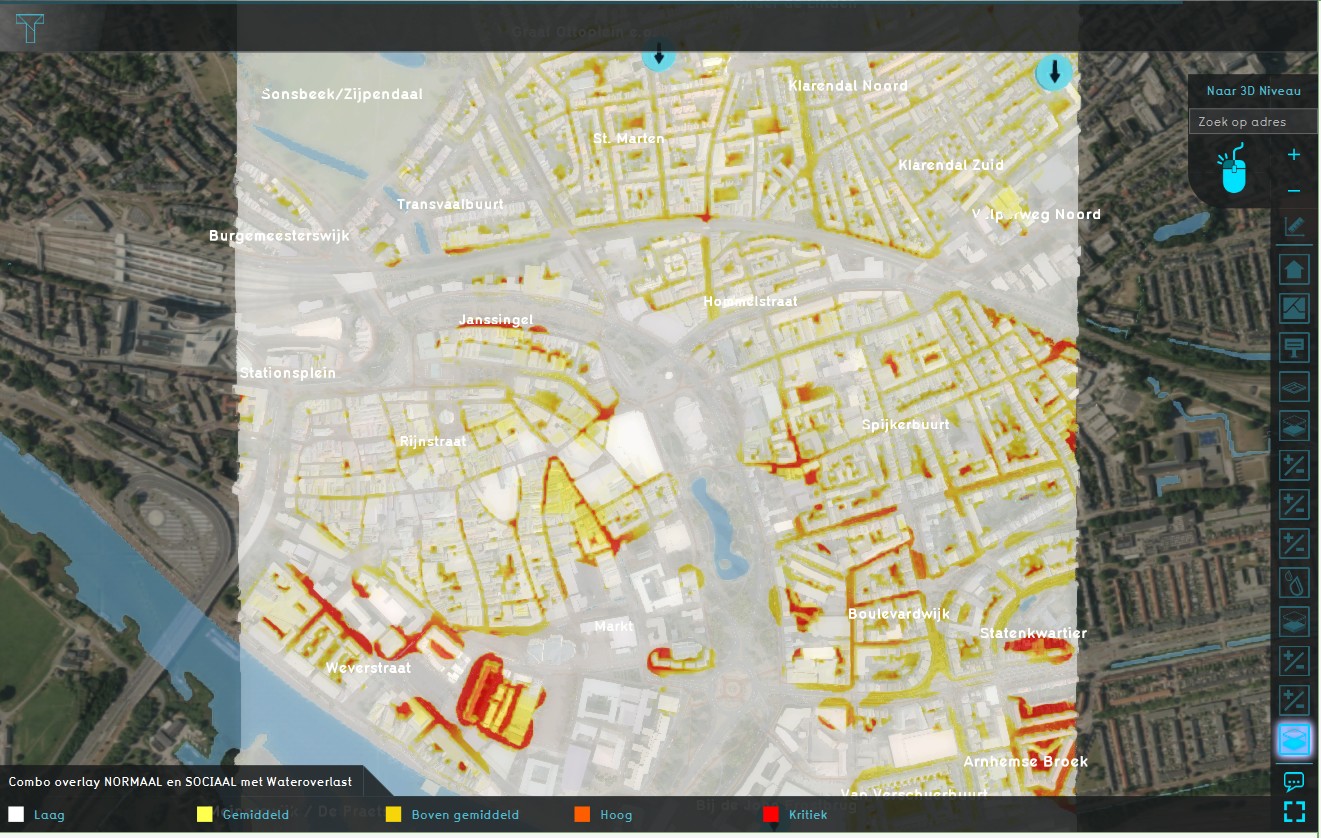Screen dimensions: 1321x838
Task: Open the measuring ruler tool
Action: tap(1294, 227)
